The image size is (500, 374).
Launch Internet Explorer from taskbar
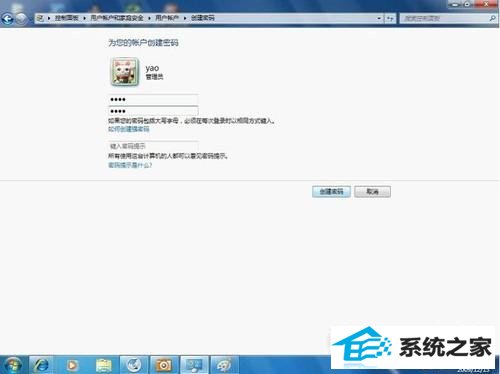click(x=41, y=365)
